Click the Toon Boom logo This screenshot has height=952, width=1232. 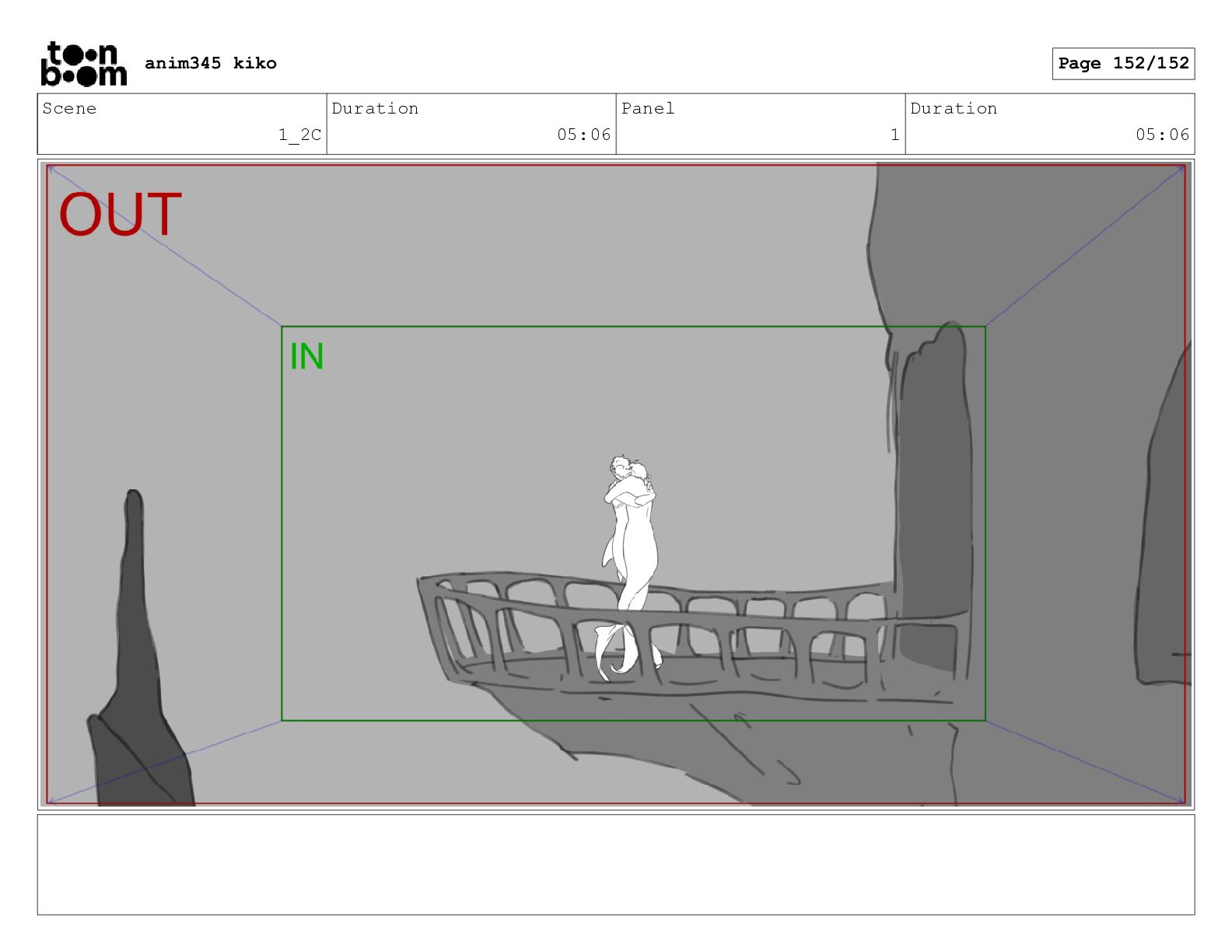point(84,63)
